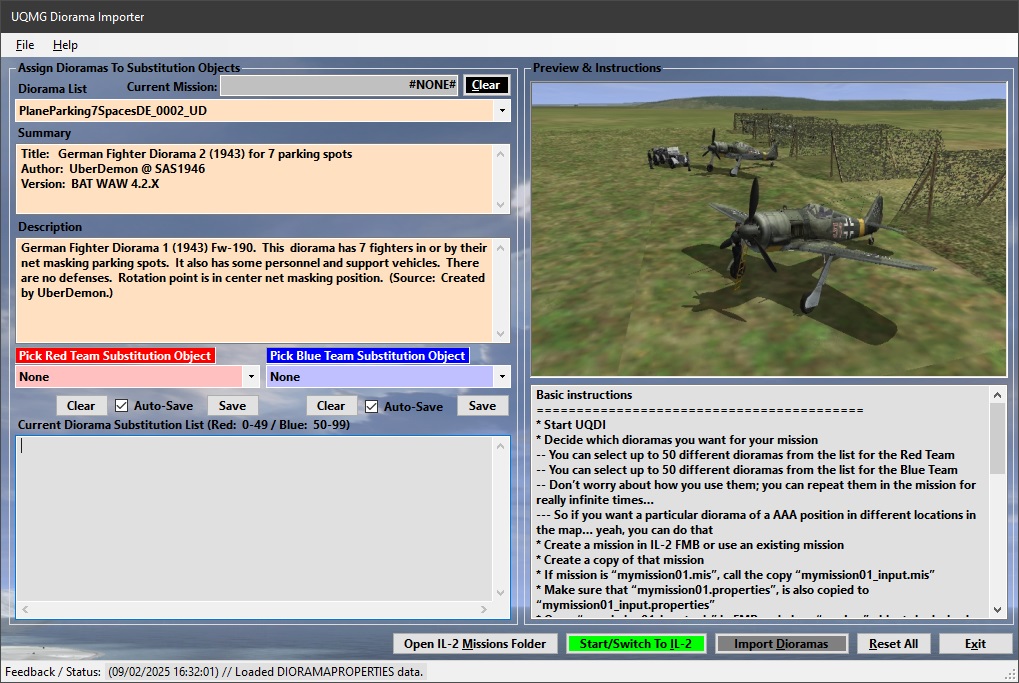Click Description box scroll up arrow
The height and width of the screenshot is (683, 1019).
500,248
